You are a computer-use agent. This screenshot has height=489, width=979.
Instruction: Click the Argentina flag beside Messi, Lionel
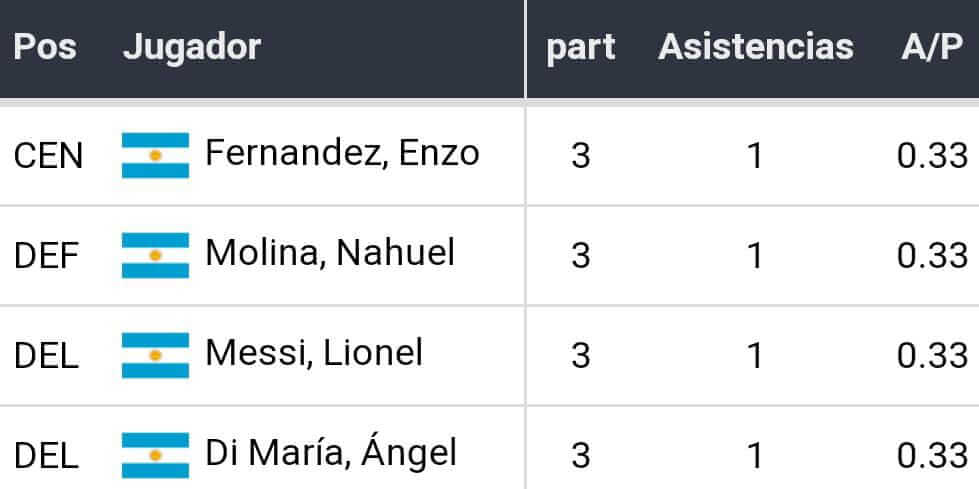coord(155,355)
